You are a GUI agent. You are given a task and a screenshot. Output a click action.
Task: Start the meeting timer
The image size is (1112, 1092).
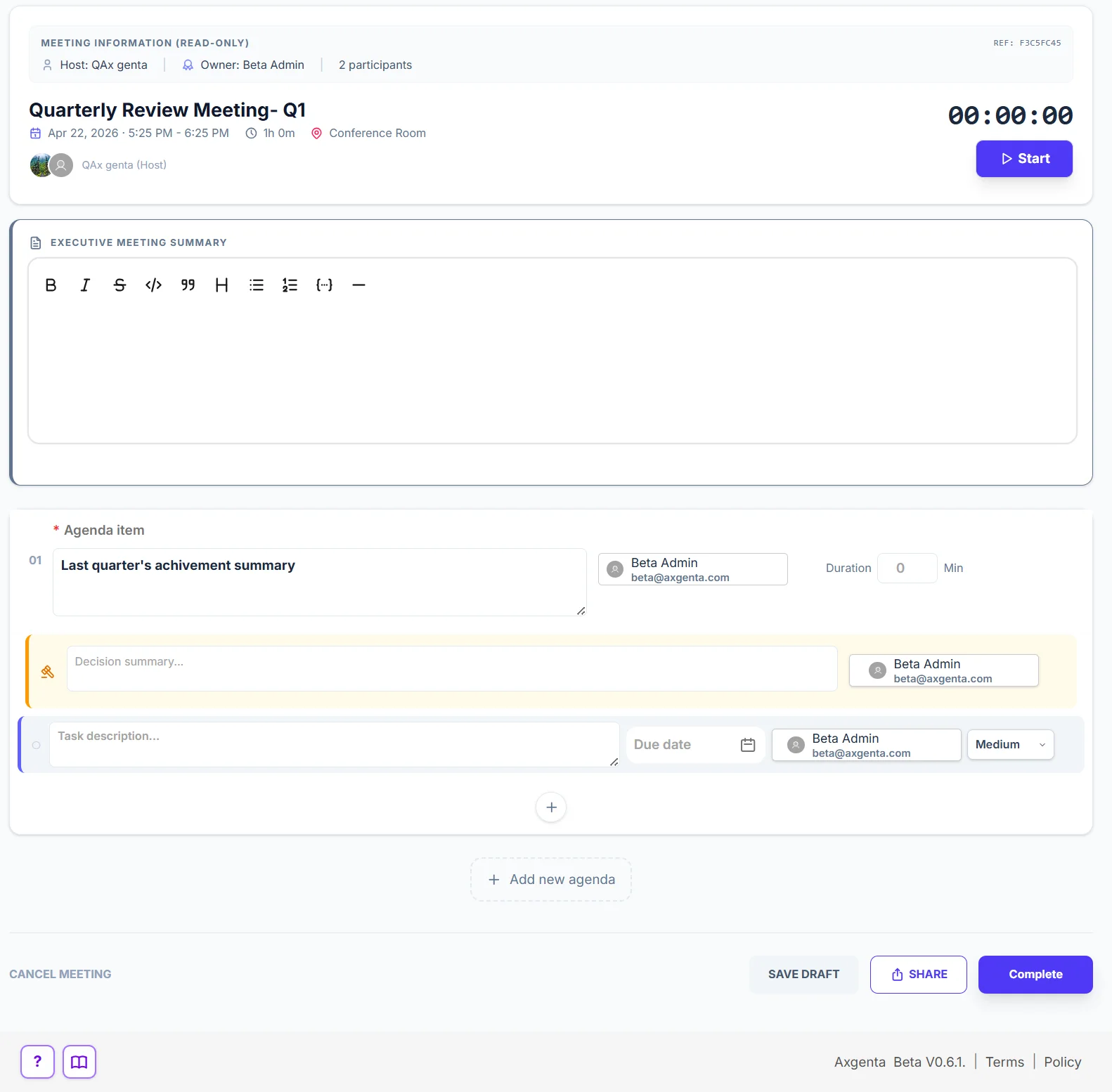1023,159
